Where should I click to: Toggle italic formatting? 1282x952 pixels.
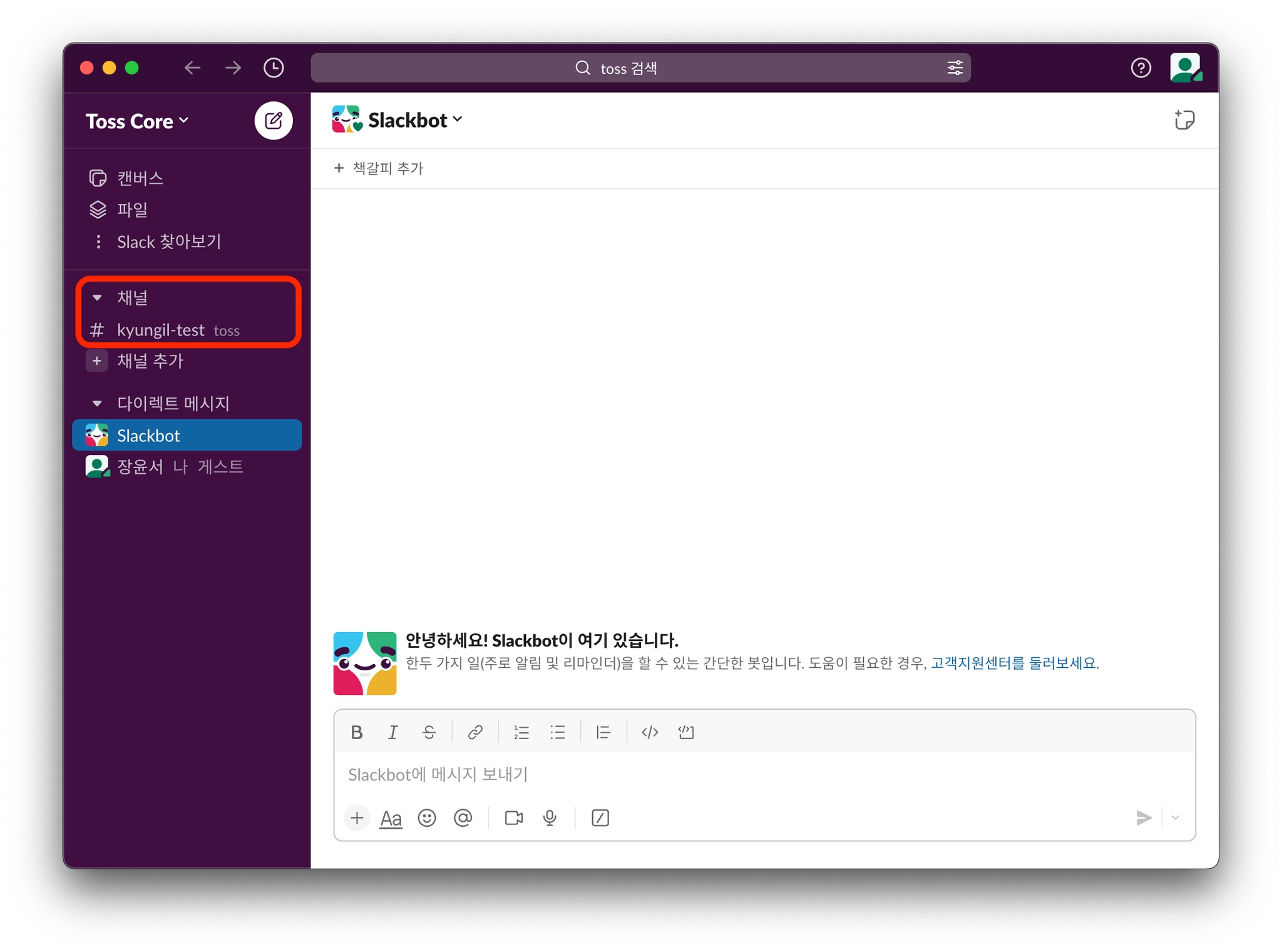pos(392,732)
